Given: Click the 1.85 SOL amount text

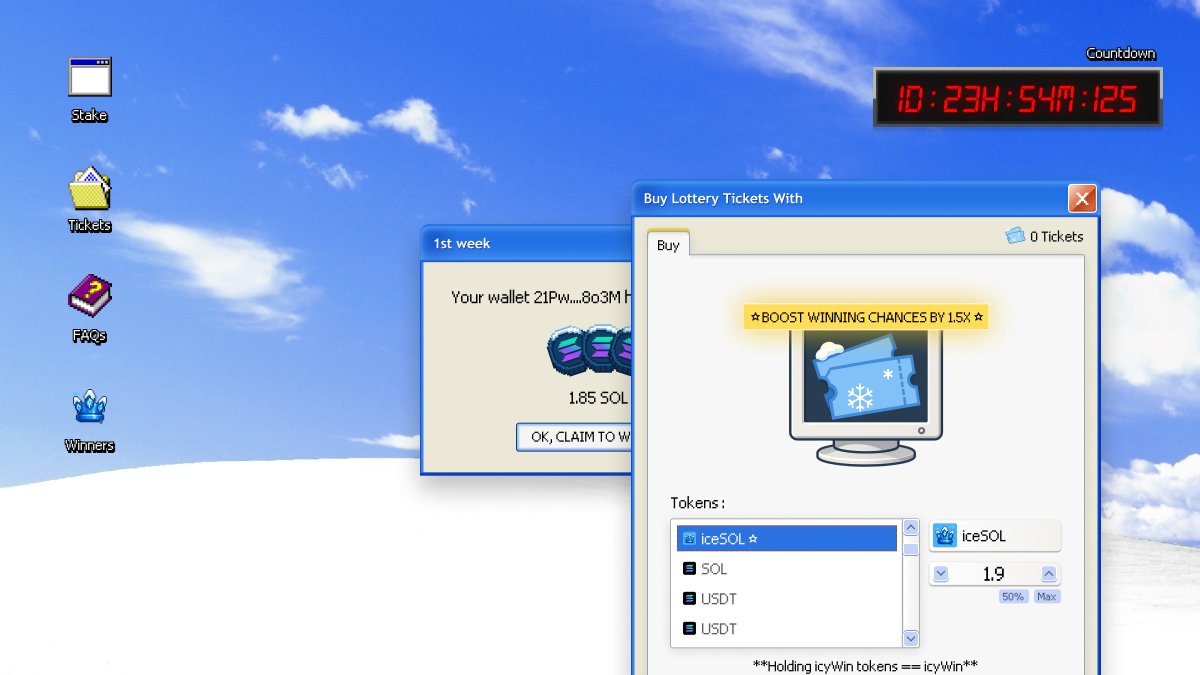Looking at the screenshot, I should point(599,398).
